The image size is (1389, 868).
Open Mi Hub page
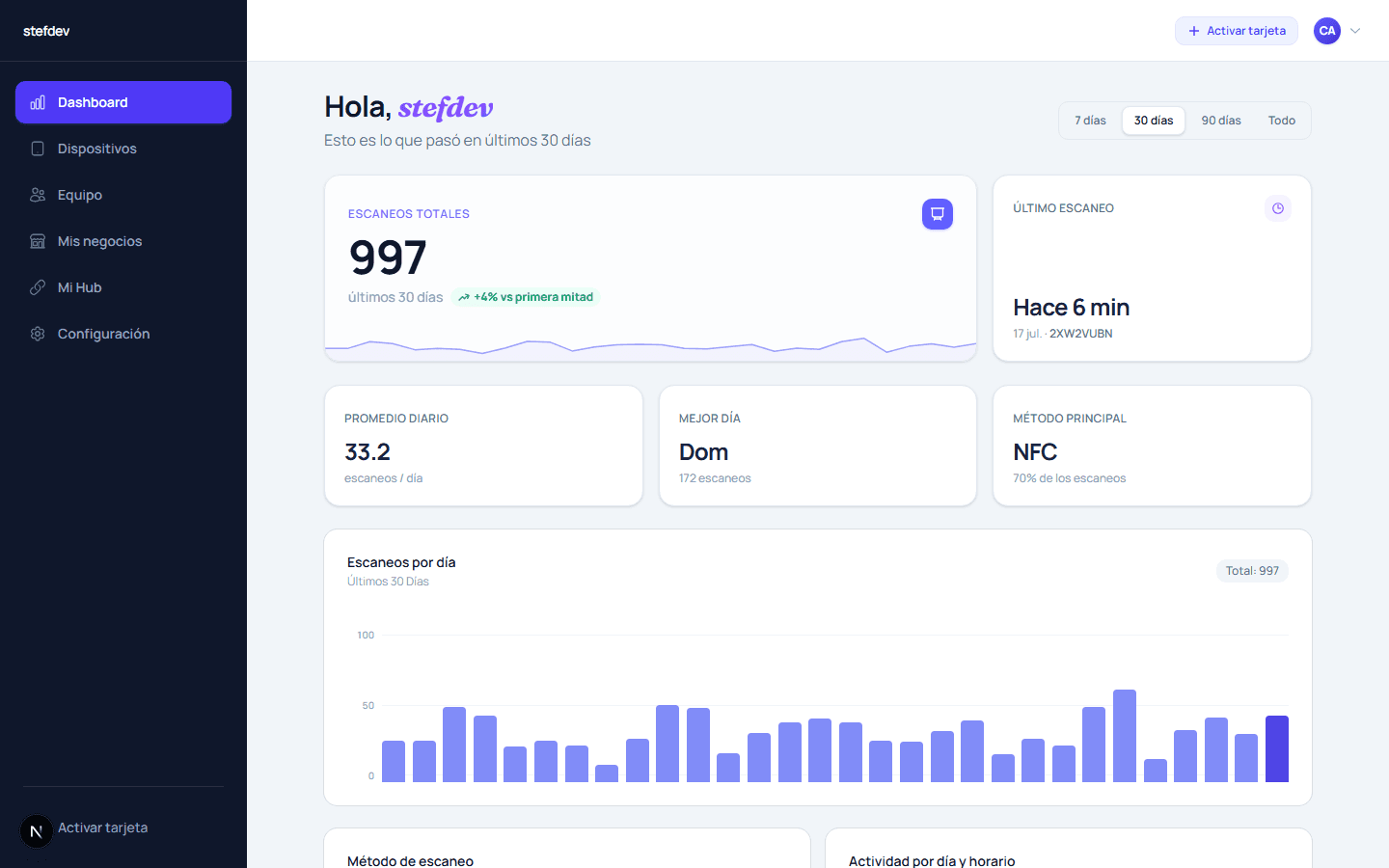tap(123, 287)
